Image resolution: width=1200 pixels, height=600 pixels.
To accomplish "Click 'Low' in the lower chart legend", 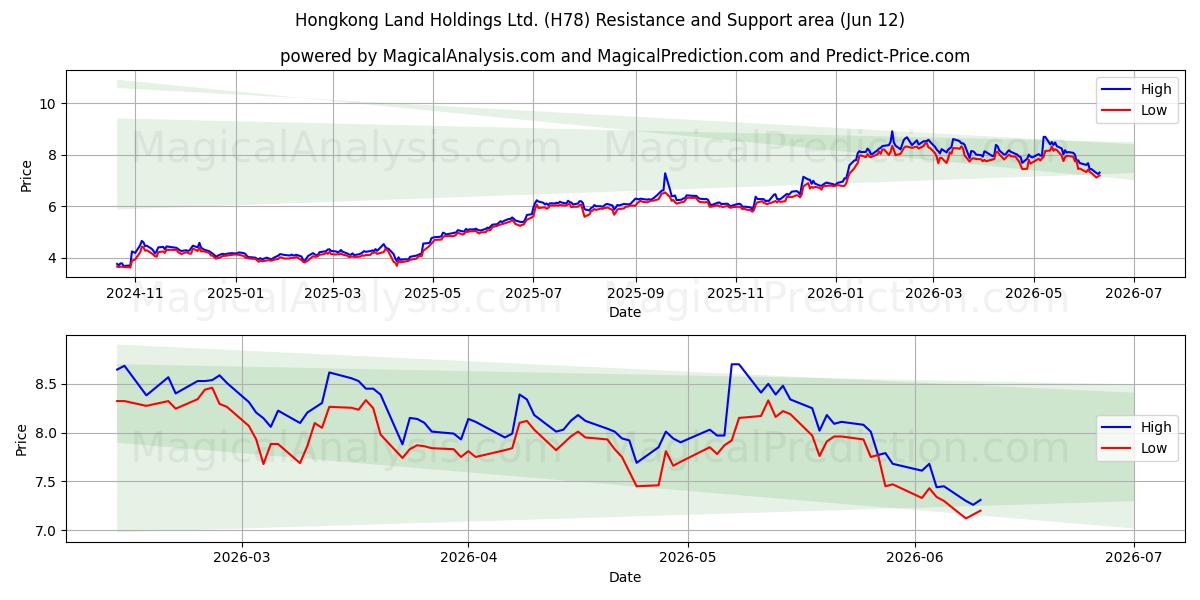I will 1154,448.
